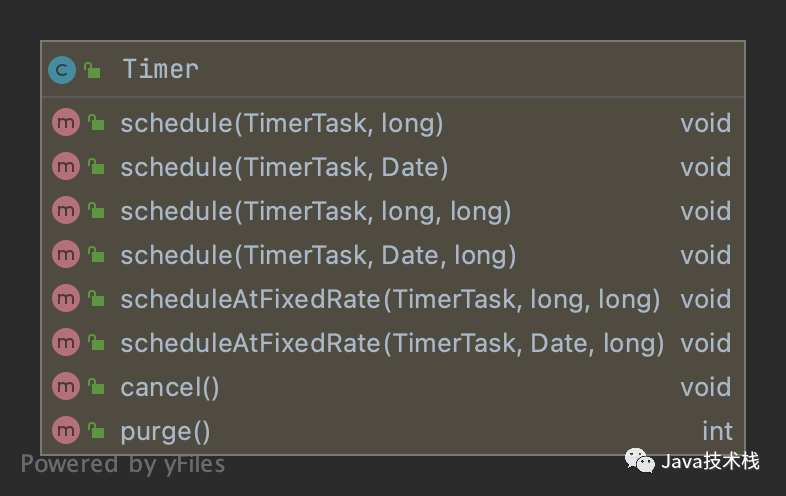Click public visibility icon next to purge()
The height and width of the screenshot is (496, 786).
coord(96,430)
